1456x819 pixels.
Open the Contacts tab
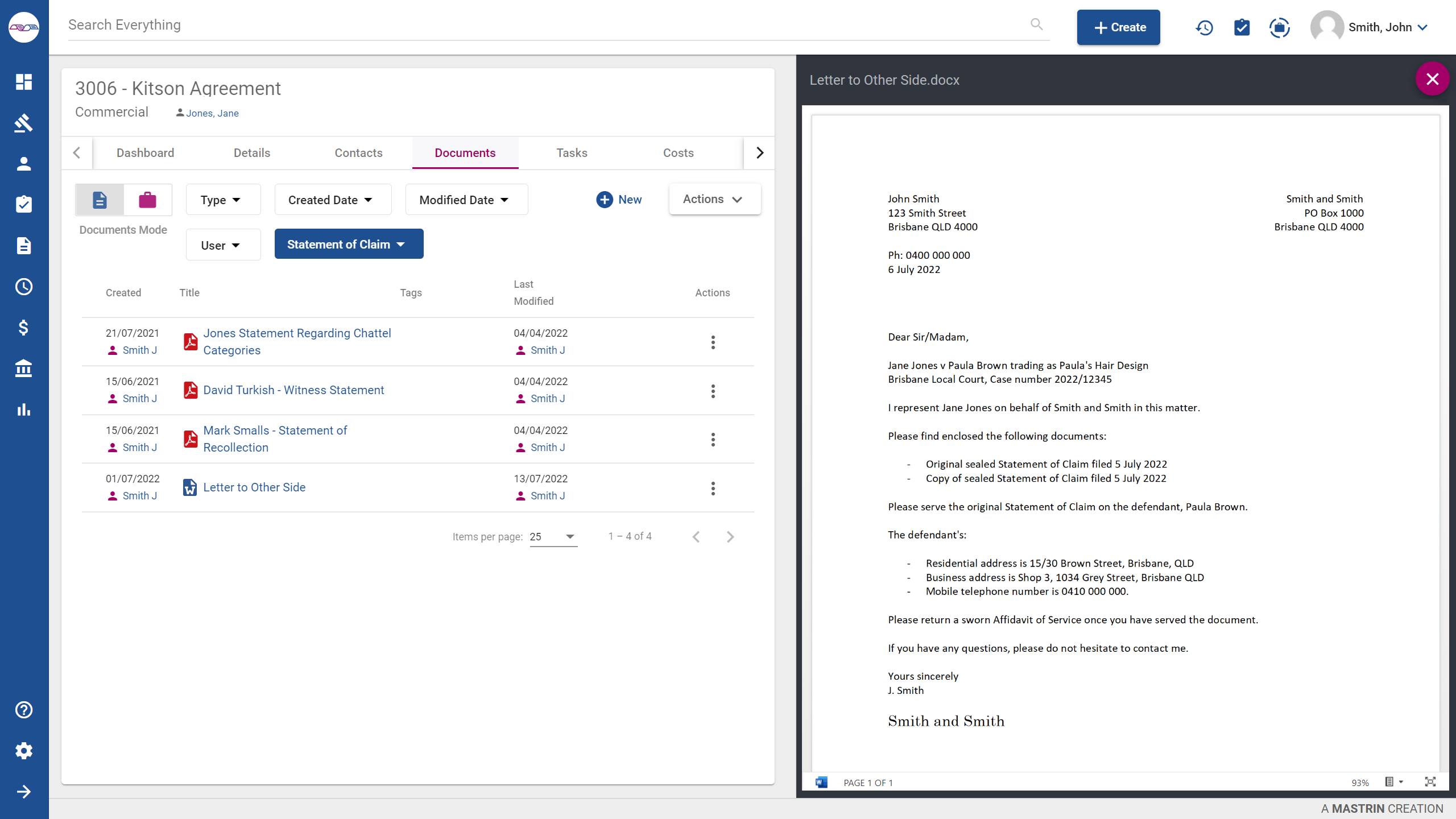(x=358, y=152)
